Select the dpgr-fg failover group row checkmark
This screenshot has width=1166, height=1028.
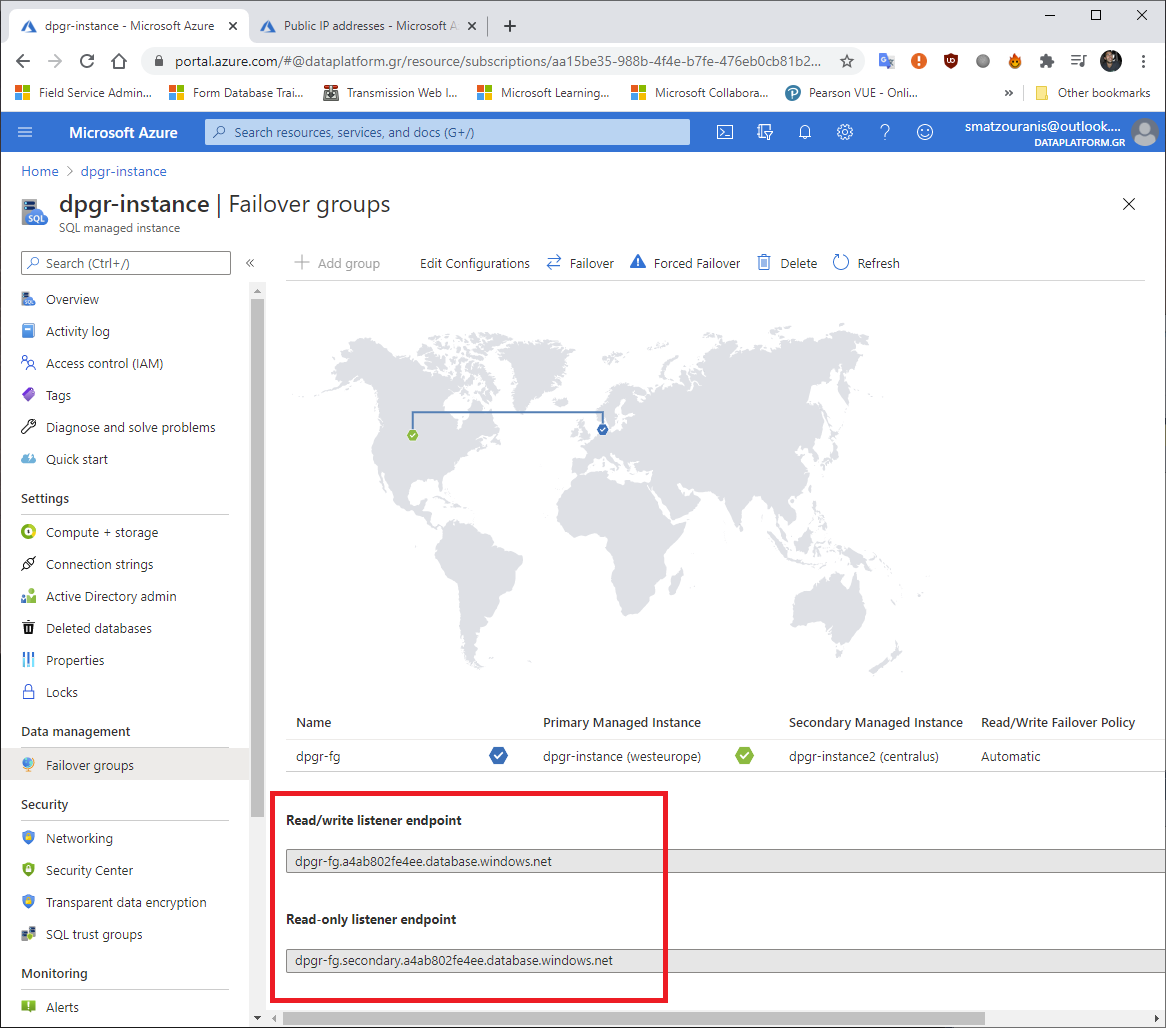point(498,756)
